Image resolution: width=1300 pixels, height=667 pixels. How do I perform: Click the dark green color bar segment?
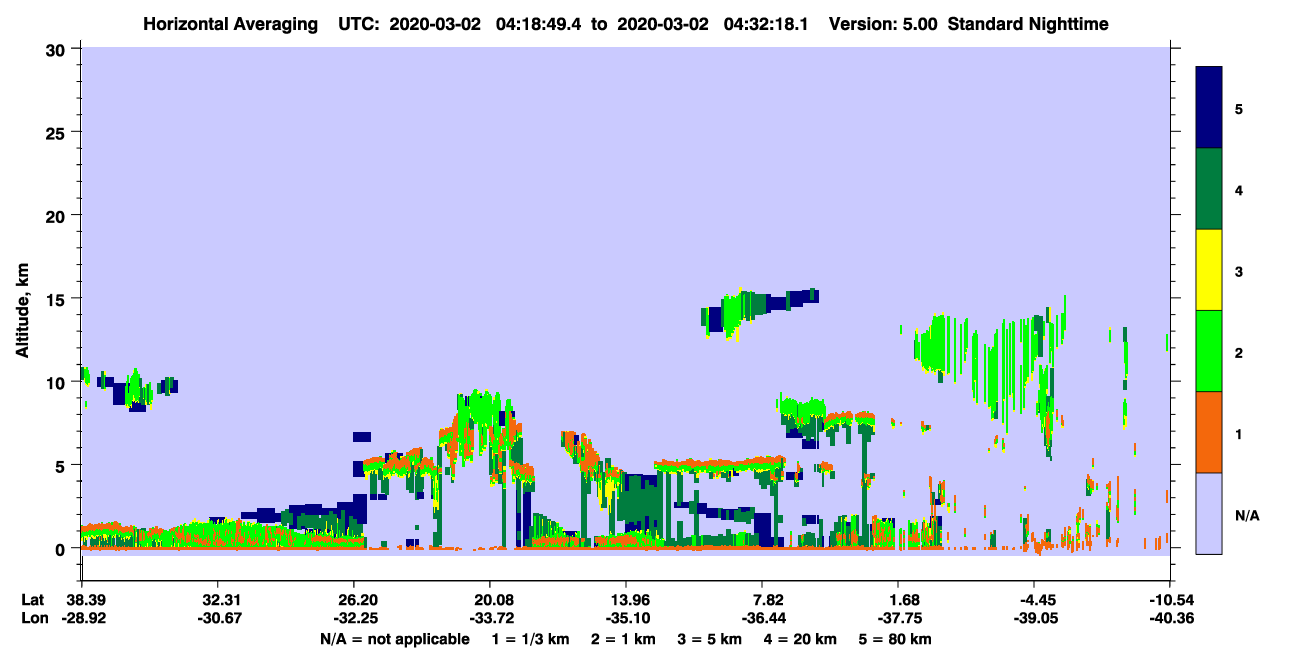(x=1209, y=189)
